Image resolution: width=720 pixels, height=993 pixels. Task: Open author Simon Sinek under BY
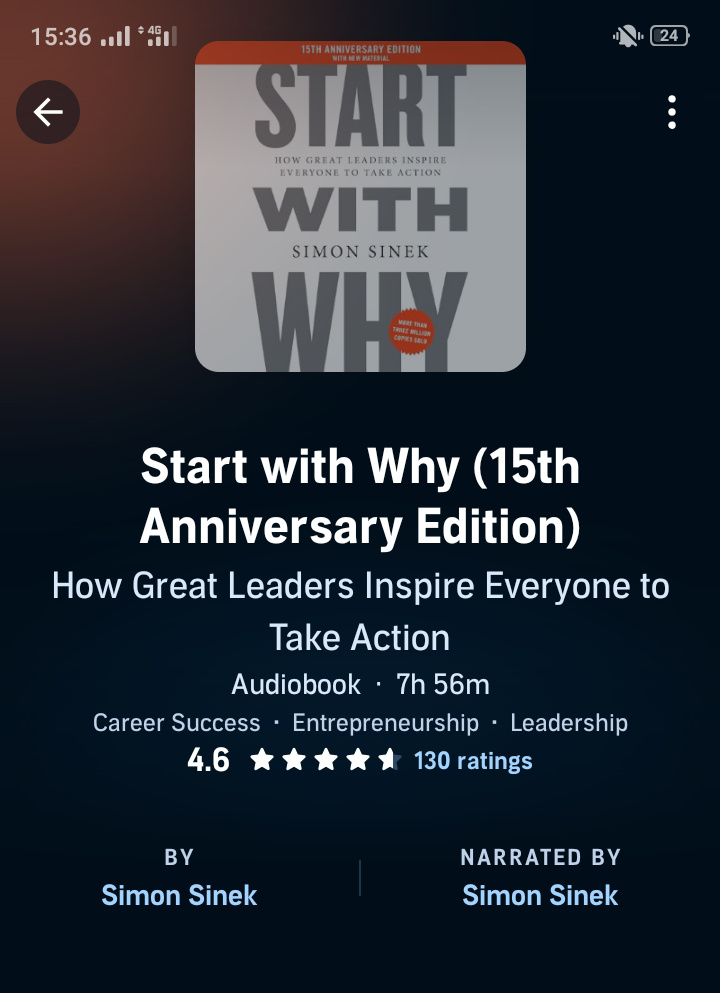point(179,895)
